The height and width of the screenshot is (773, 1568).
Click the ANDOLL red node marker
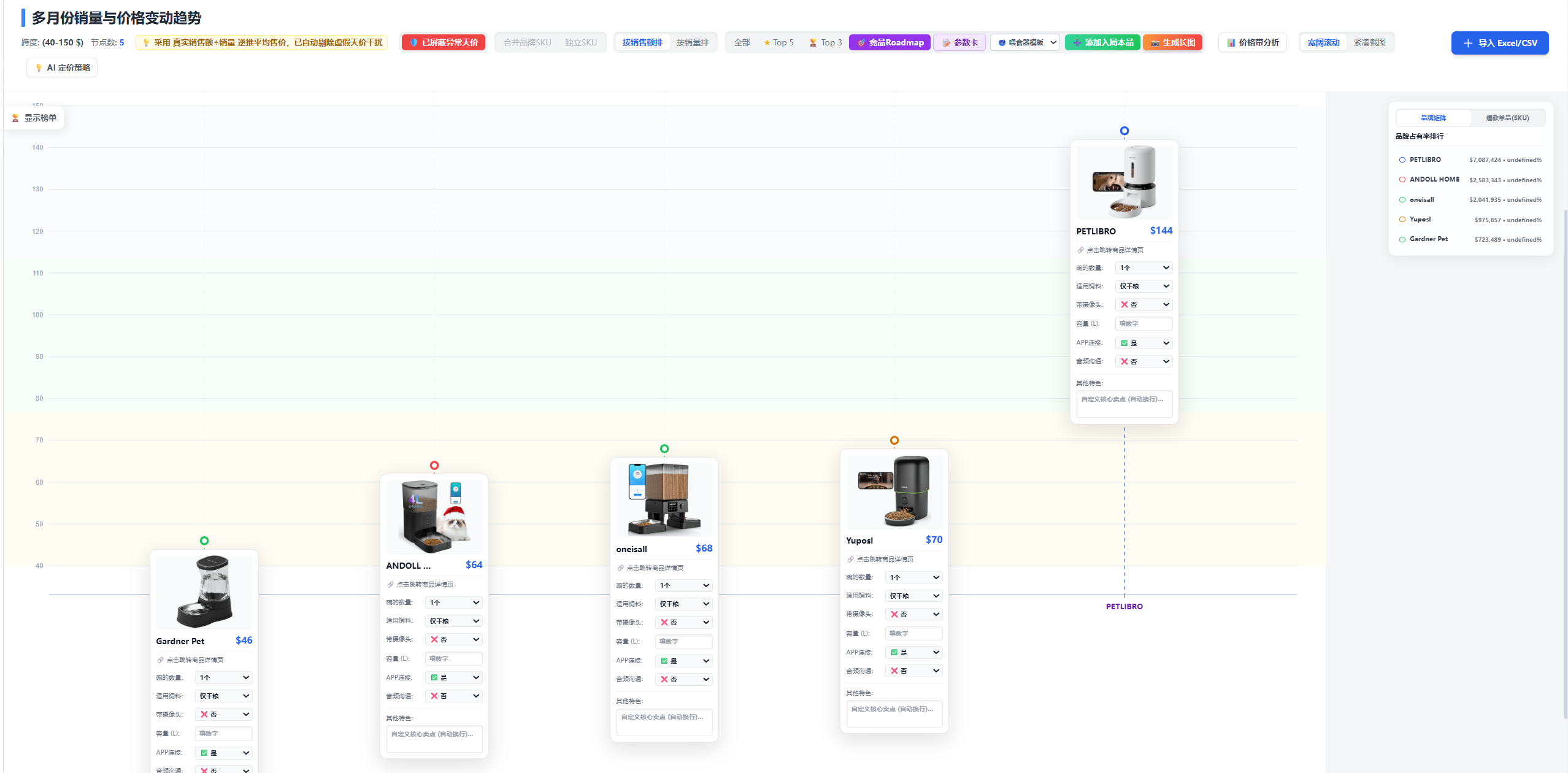[434, 466]
